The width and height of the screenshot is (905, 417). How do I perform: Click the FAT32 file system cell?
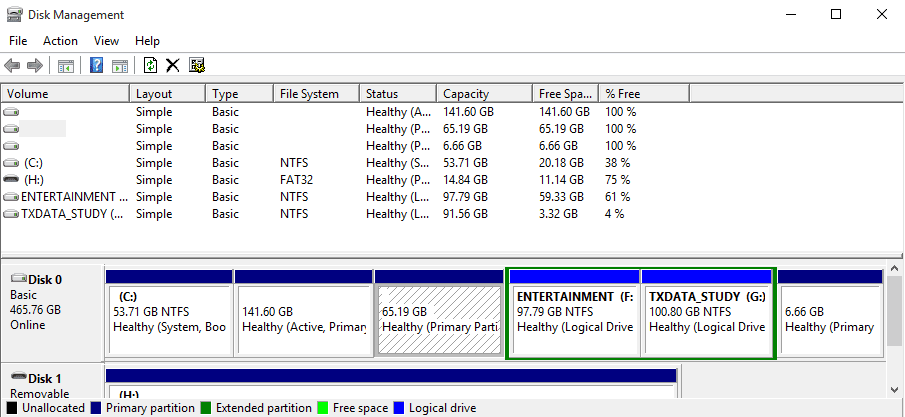point(297,180)
